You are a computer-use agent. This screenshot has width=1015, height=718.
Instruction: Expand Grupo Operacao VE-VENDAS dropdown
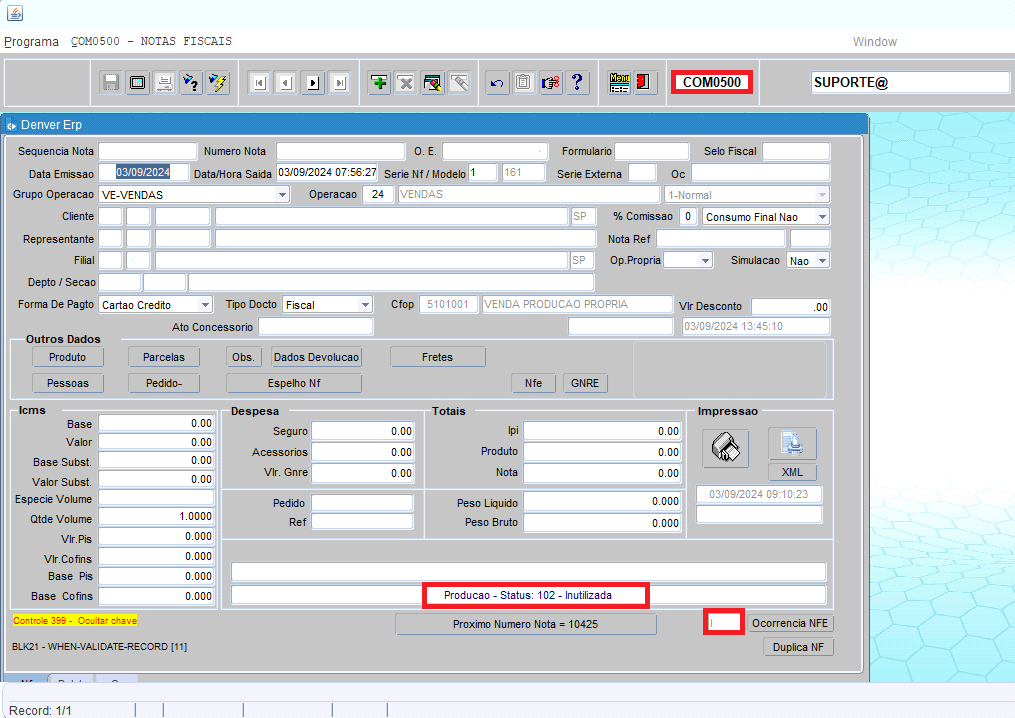pyautogui.click(x=282, y=195)
